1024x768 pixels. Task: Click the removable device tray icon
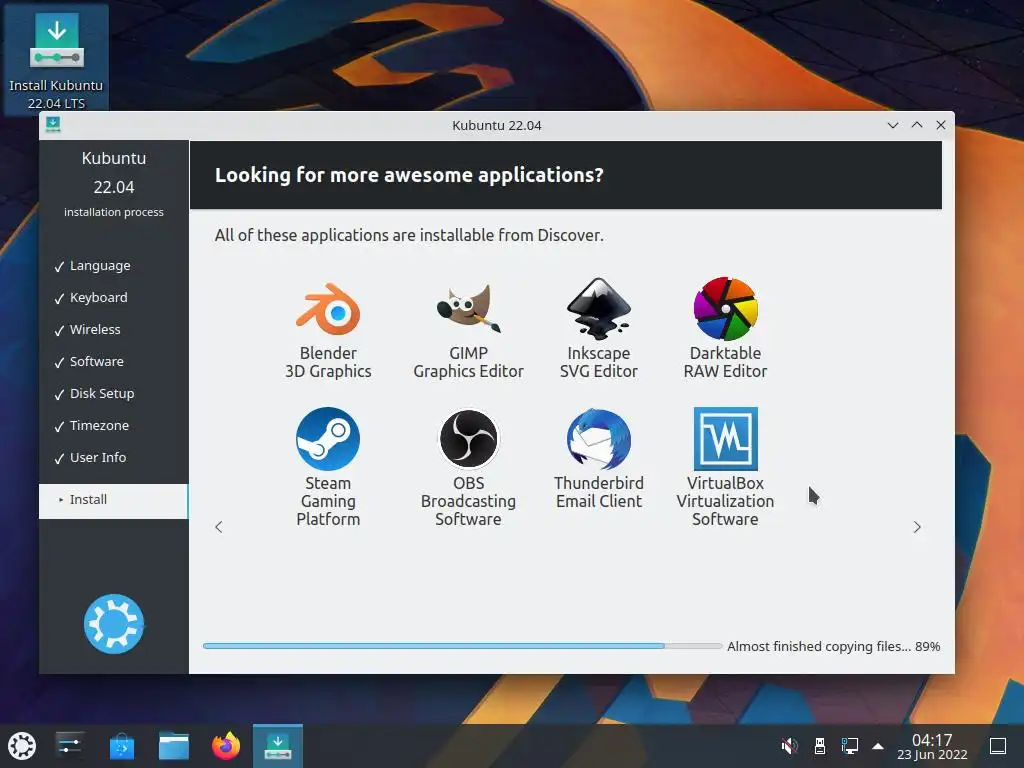820,746
